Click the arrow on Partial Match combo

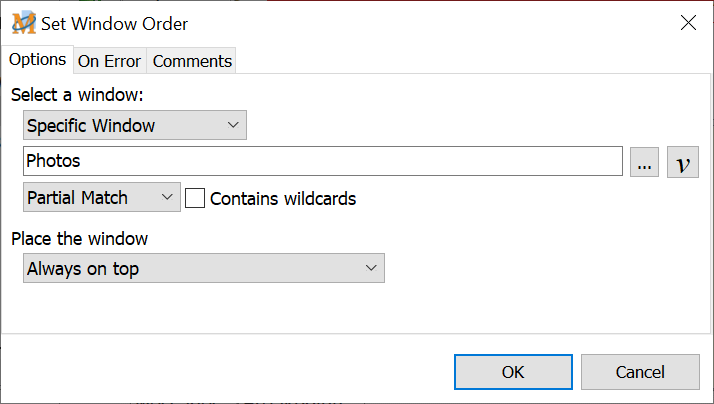pos(167,197)
